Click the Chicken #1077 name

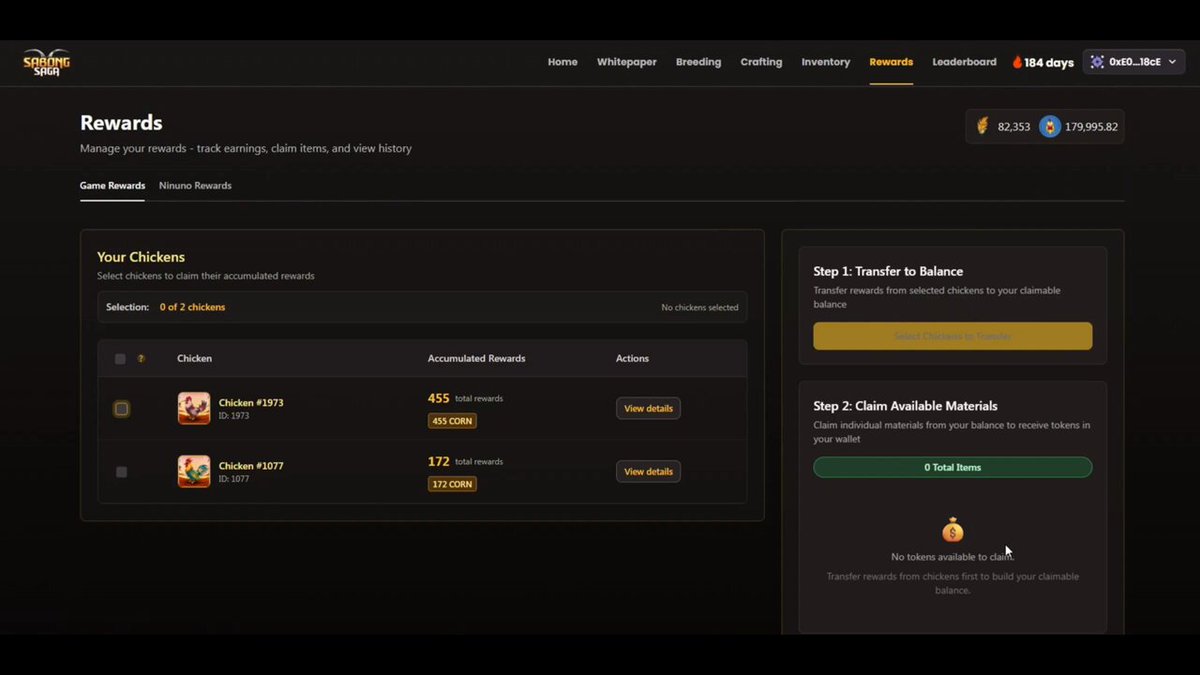pyautogui.click(x=251, y=466)
